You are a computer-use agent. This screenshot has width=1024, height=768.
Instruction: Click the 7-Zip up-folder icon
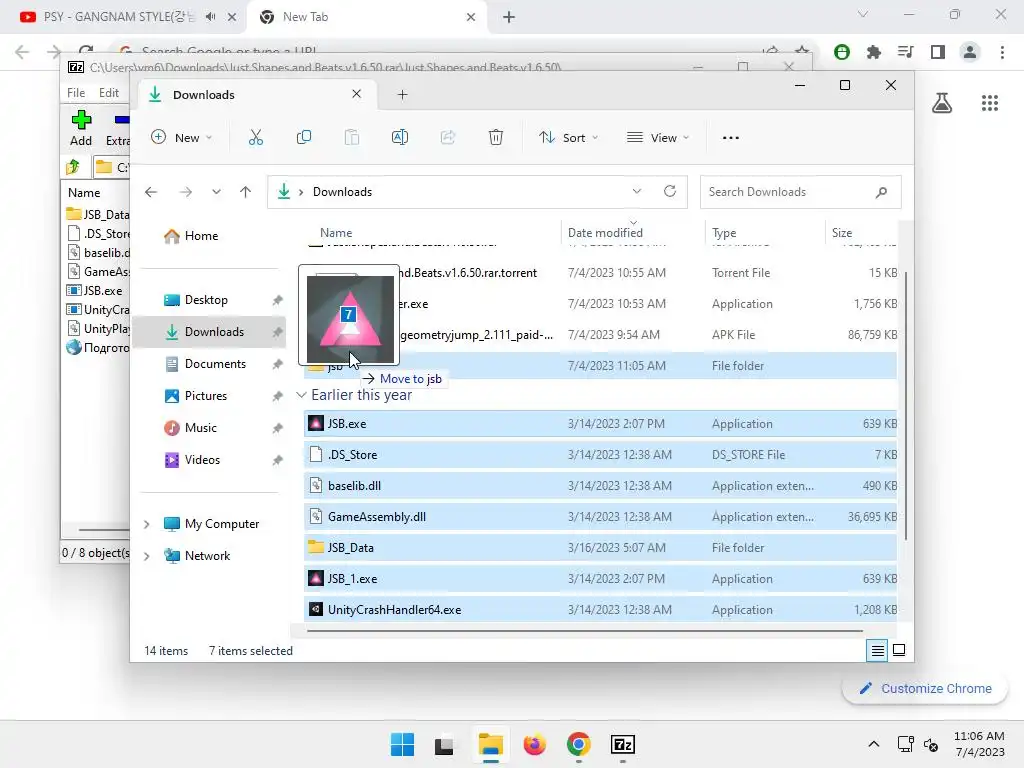[x=73, y=167]
